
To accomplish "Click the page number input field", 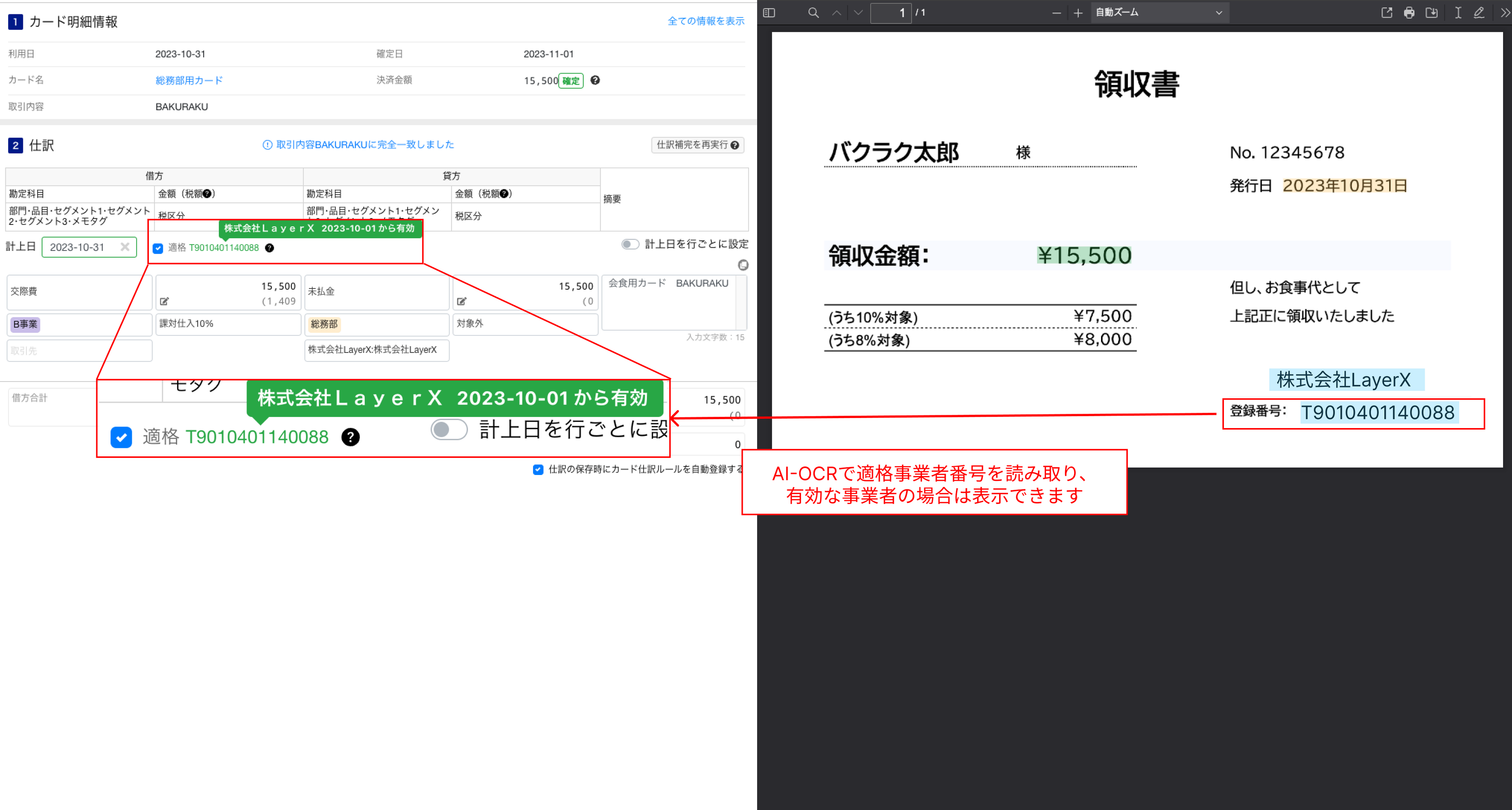I will pos(892,12).
